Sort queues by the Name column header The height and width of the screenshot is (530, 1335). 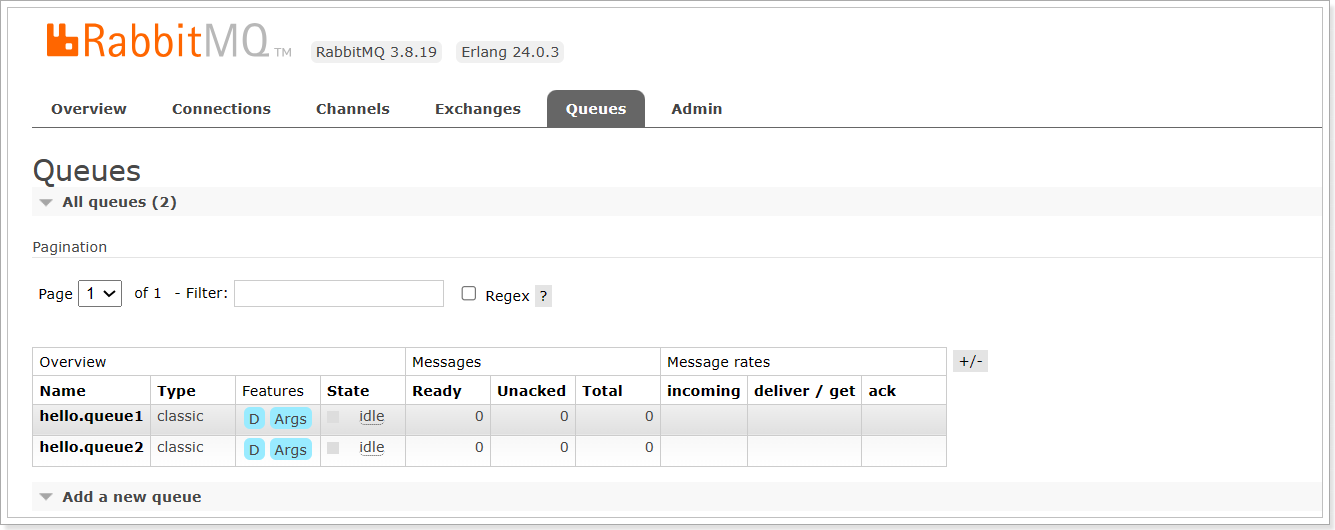point(63,391)
